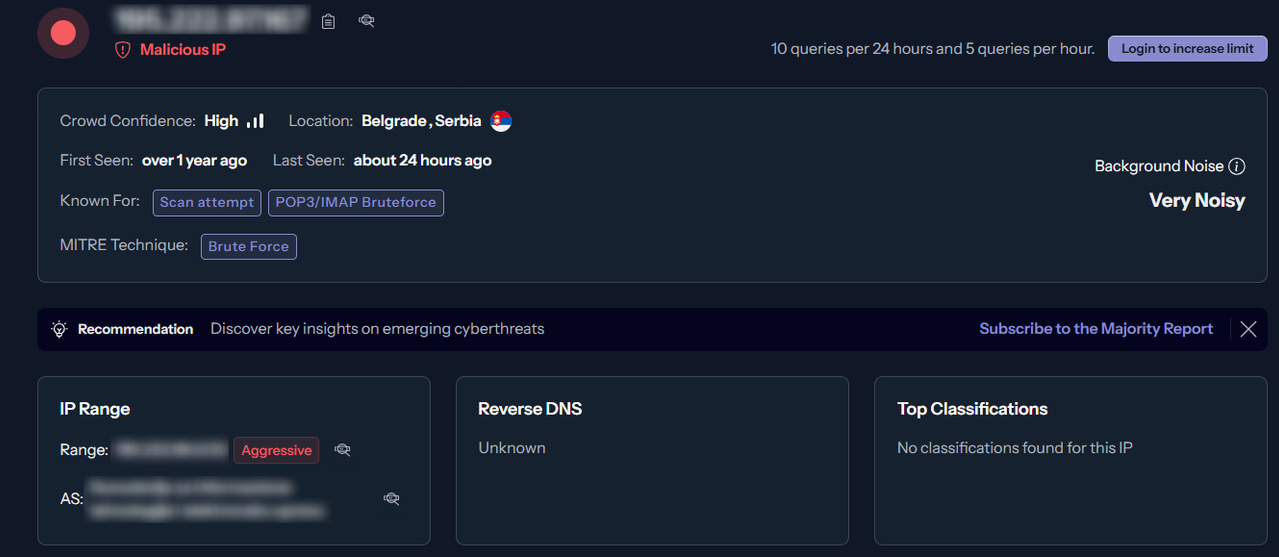
Task: Open the explore icon beside the AS name
Action: tap(392, 498)
